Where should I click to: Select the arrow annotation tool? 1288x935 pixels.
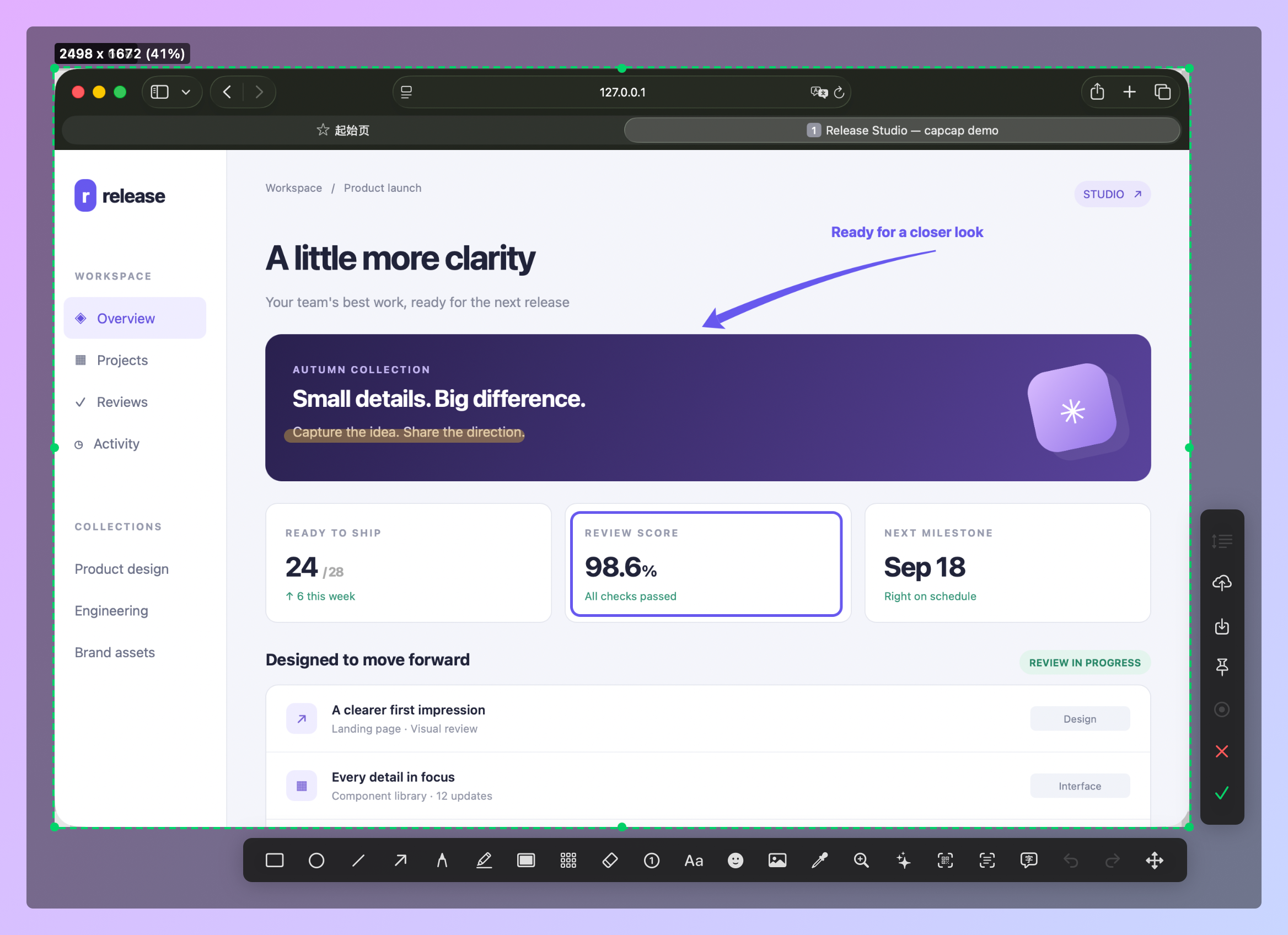[x=400, y=860]
